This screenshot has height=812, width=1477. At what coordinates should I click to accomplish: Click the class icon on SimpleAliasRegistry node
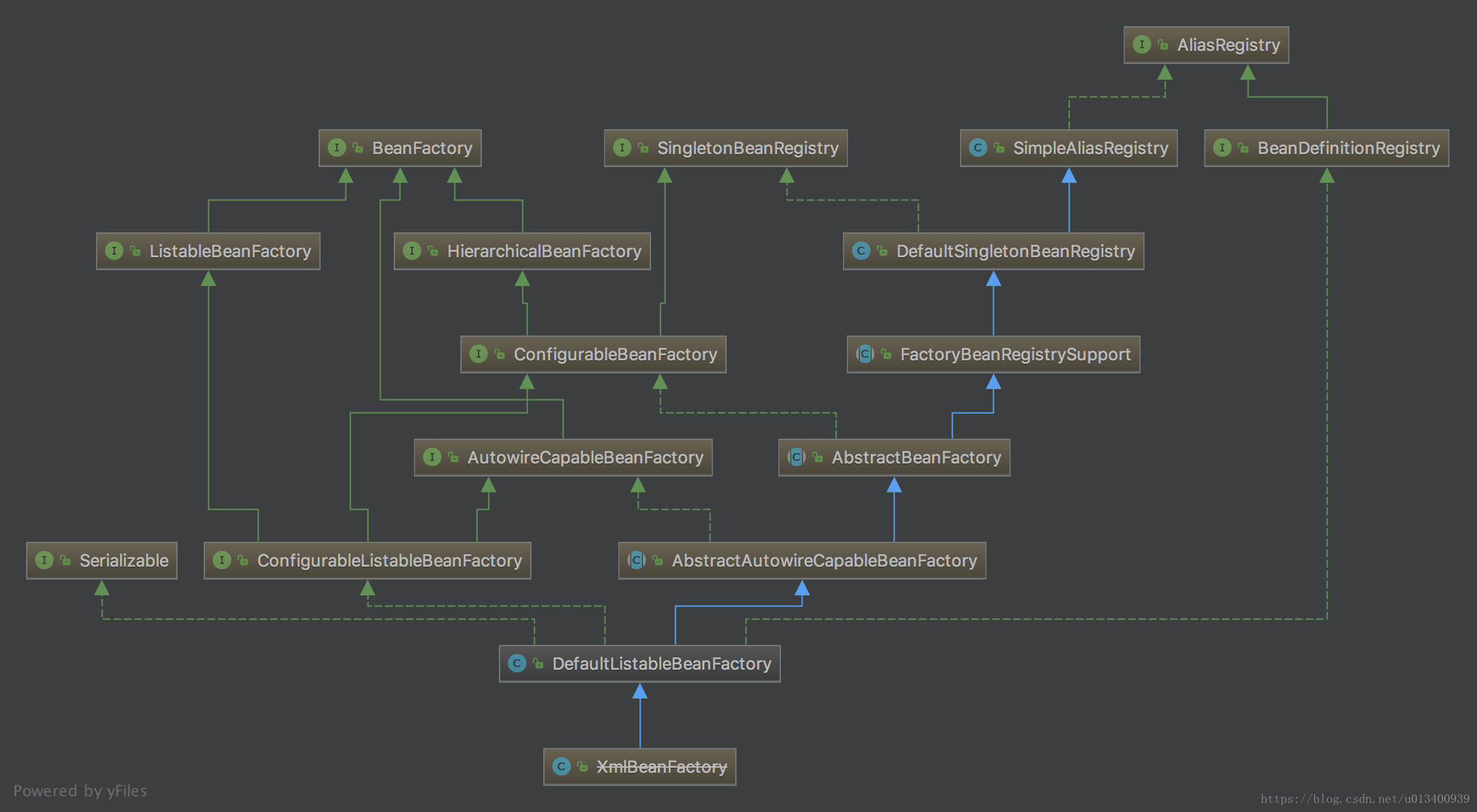[x=977, y=148]
